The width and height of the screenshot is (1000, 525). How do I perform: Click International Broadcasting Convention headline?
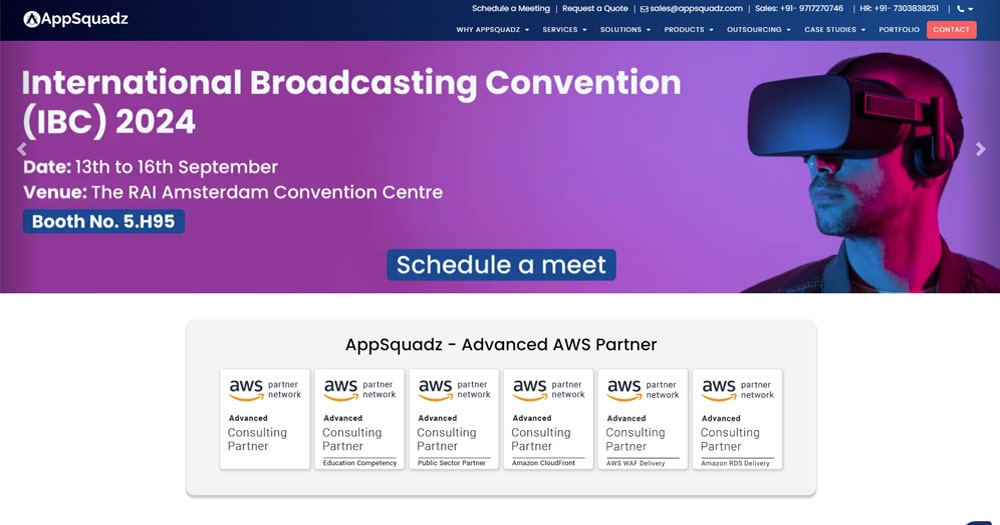tap(351, 102)
